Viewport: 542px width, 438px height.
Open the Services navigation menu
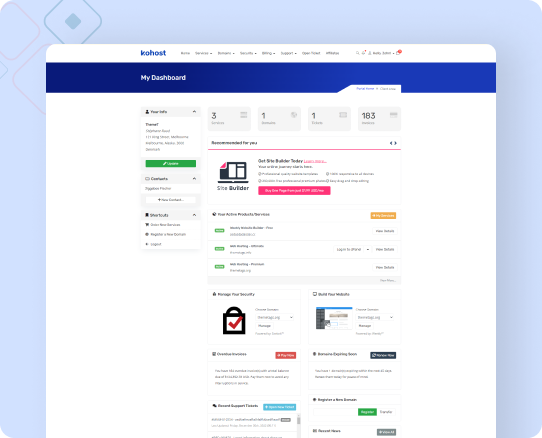(x=204, y=53)
